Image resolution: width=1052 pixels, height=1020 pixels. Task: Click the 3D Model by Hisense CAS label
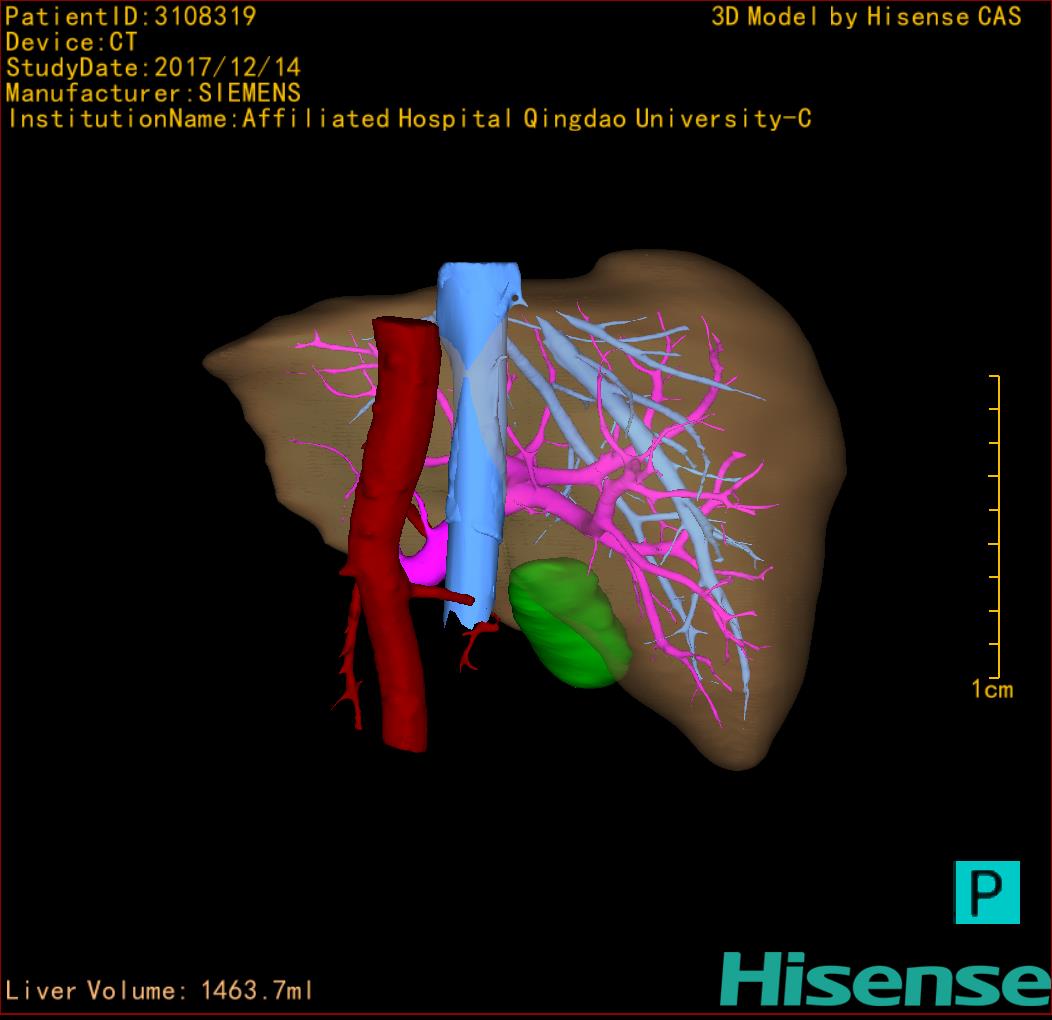pos(866,16)
